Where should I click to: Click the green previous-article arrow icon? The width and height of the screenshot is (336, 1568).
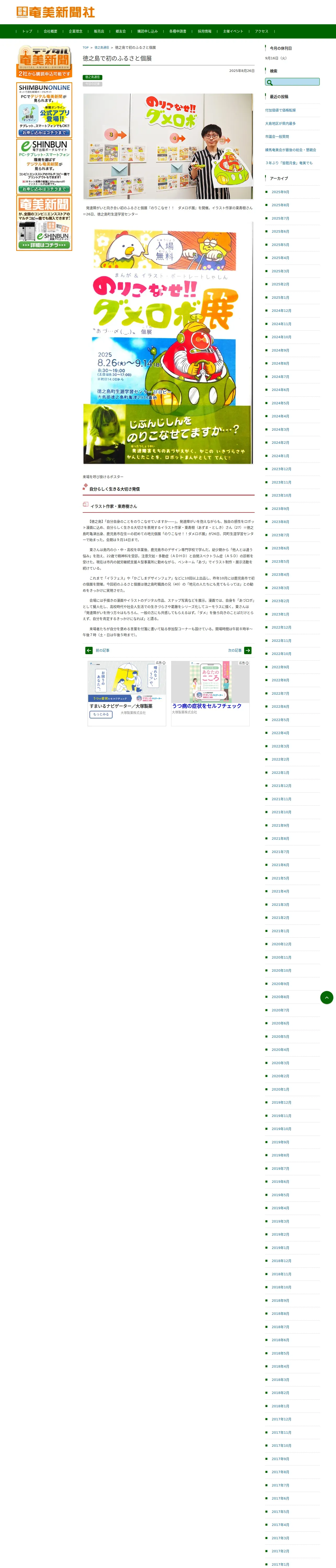click(x=89, y=651)
